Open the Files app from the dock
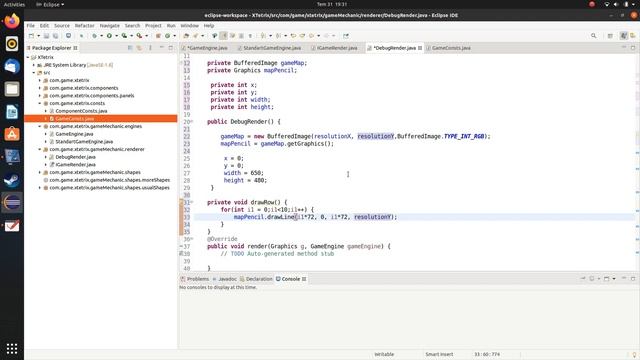Viewport: 640px width, 360px height. click(x=12, y=89)
